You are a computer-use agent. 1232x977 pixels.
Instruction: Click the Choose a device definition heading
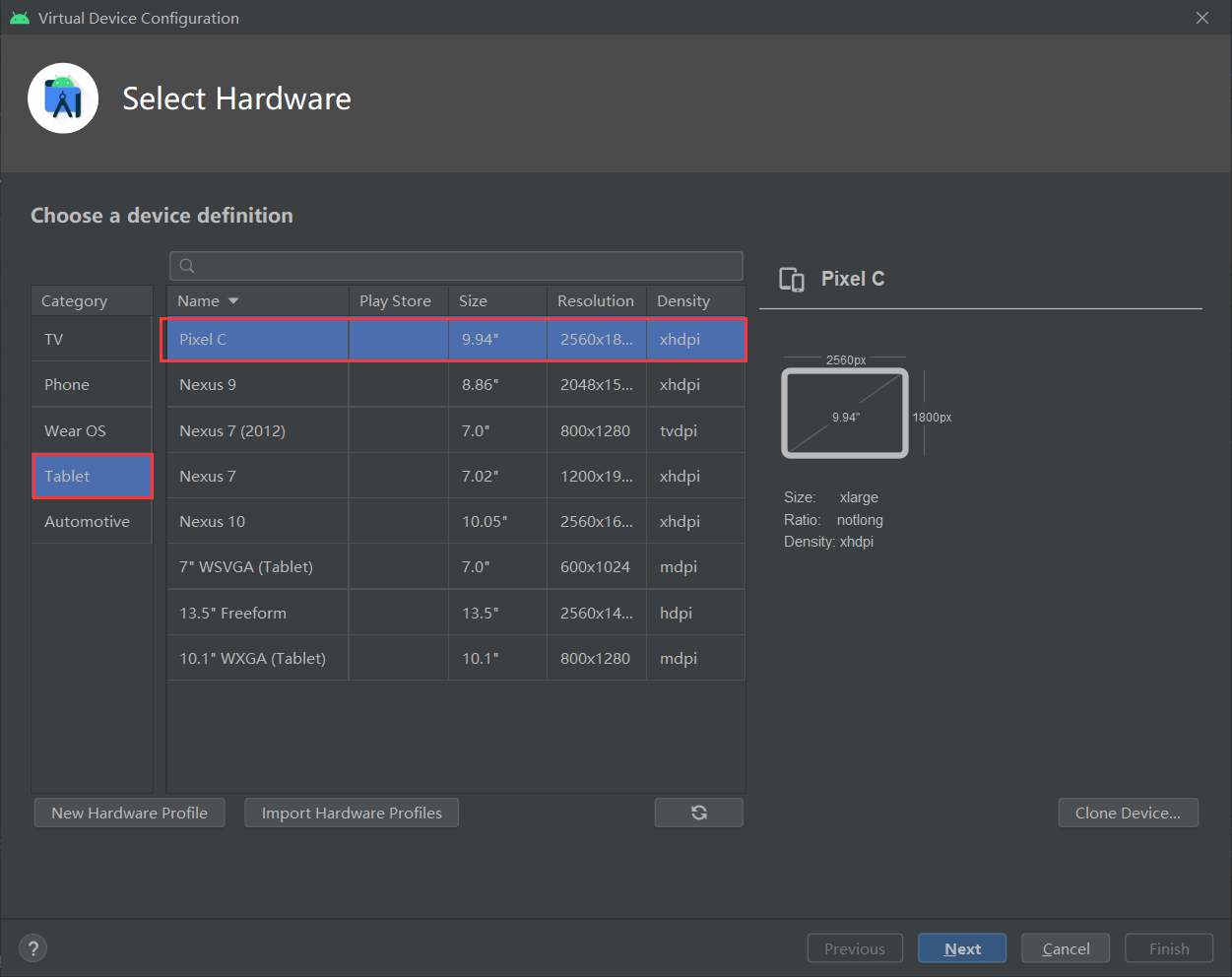162,216
